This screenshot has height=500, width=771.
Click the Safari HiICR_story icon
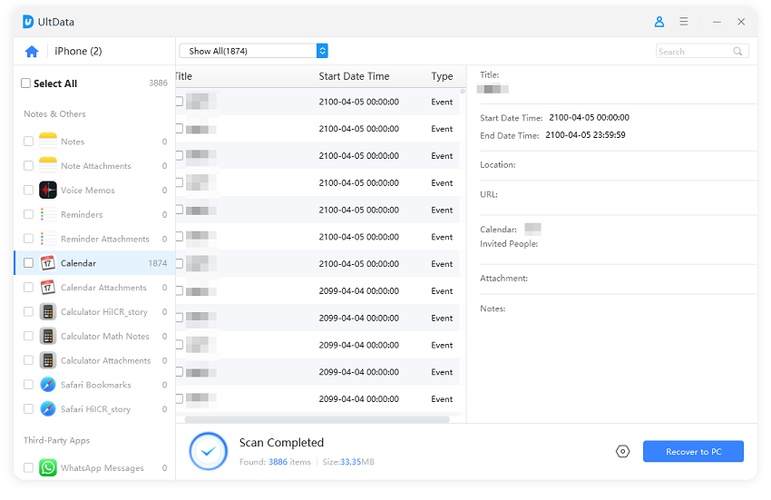tap(48, 409)
